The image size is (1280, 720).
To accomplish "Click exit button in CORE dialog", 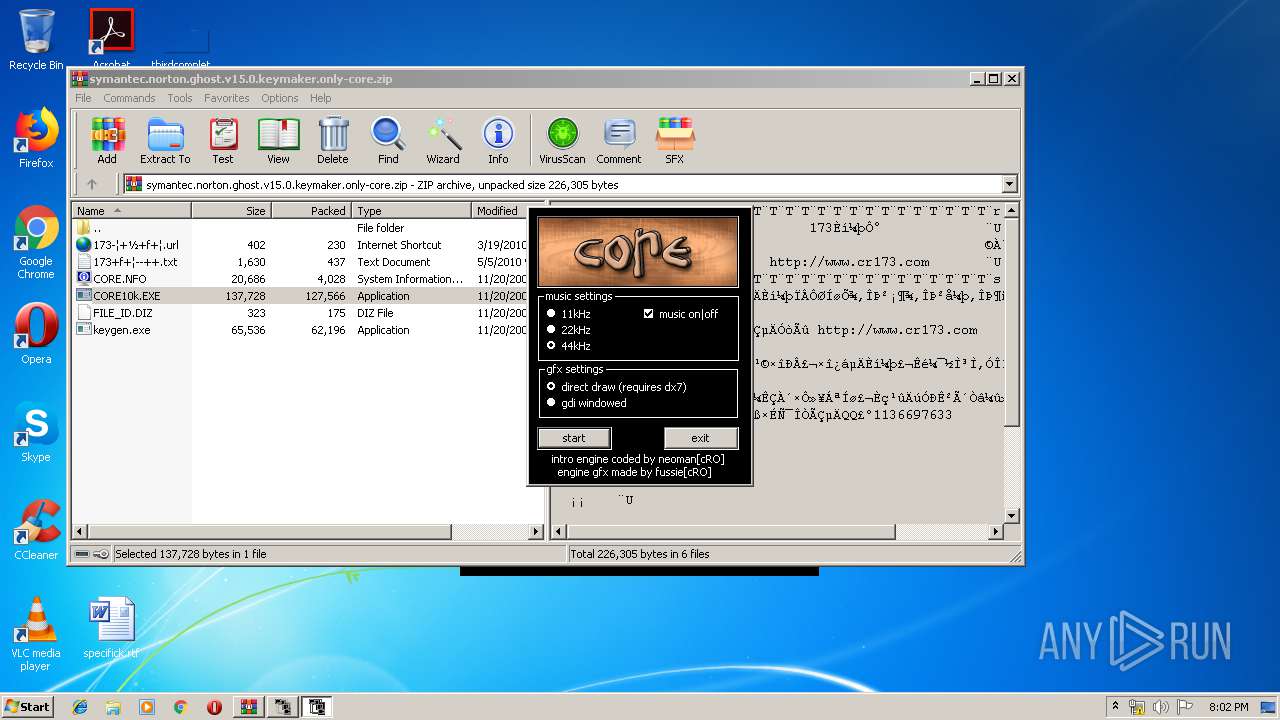I will (700, 438).
